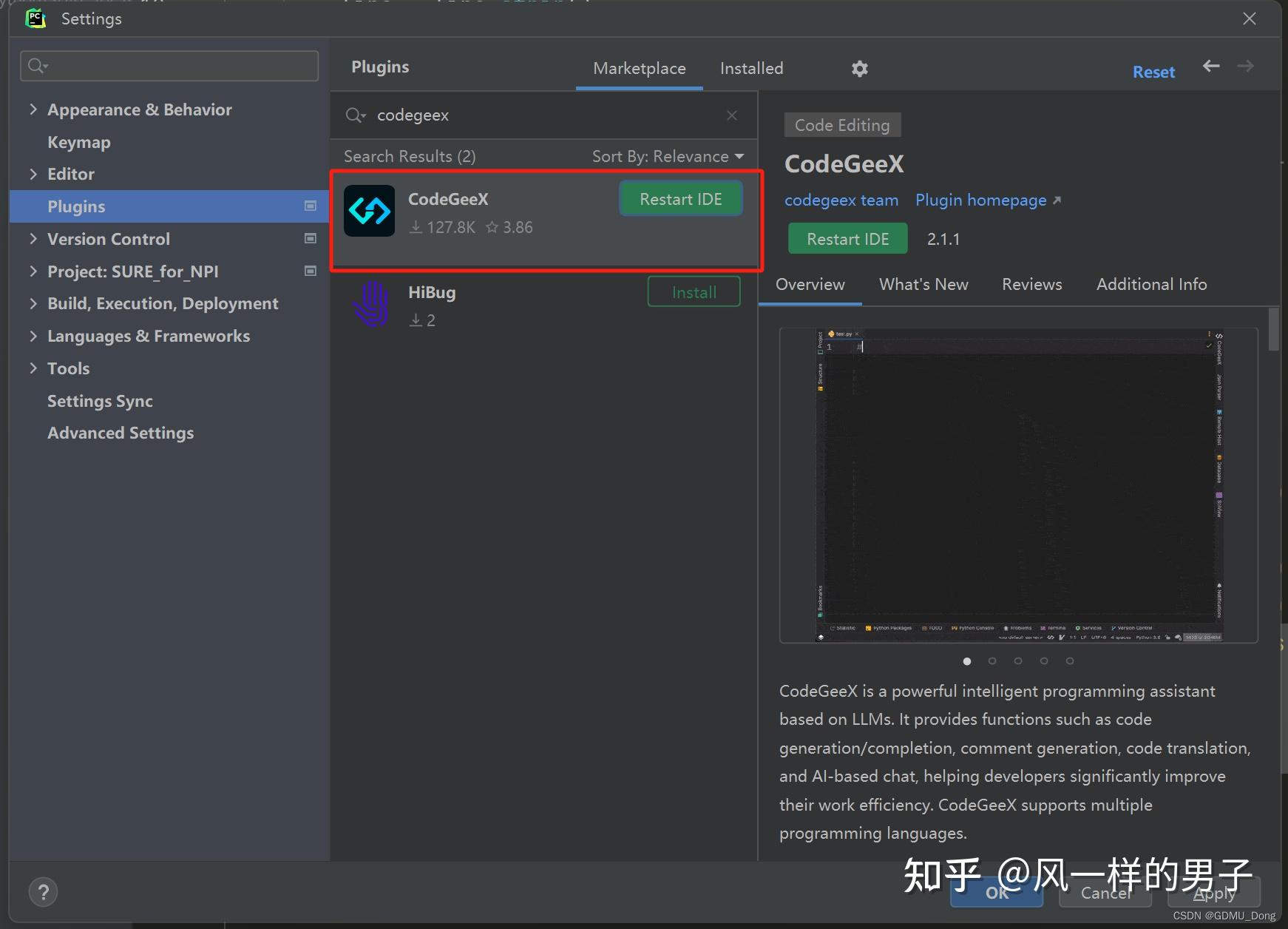Select the second screenshot carousel dot
Image resolution: width=1288 pixels, height=929 pixels.
coord(992,661)
